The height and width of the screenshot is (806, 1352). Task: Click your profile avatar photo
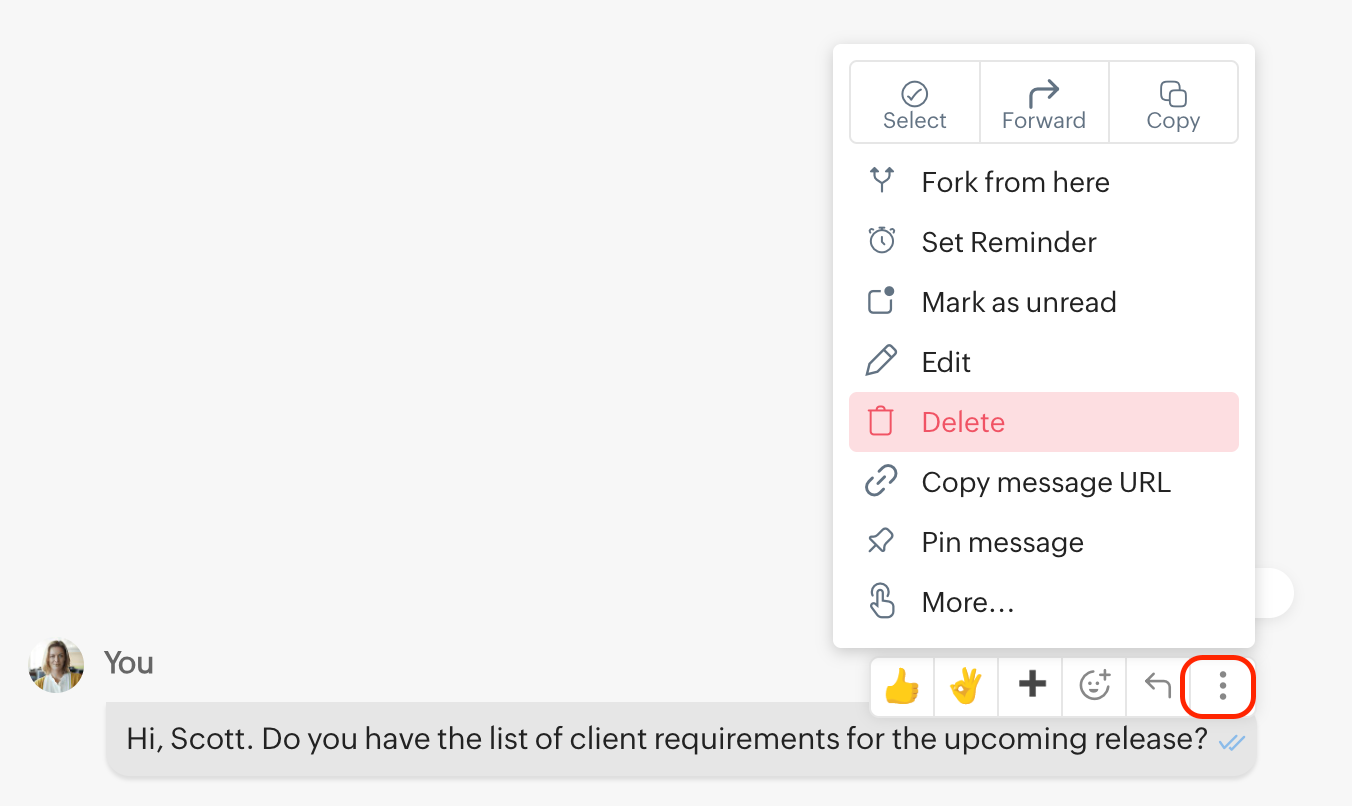click(56, 666)
